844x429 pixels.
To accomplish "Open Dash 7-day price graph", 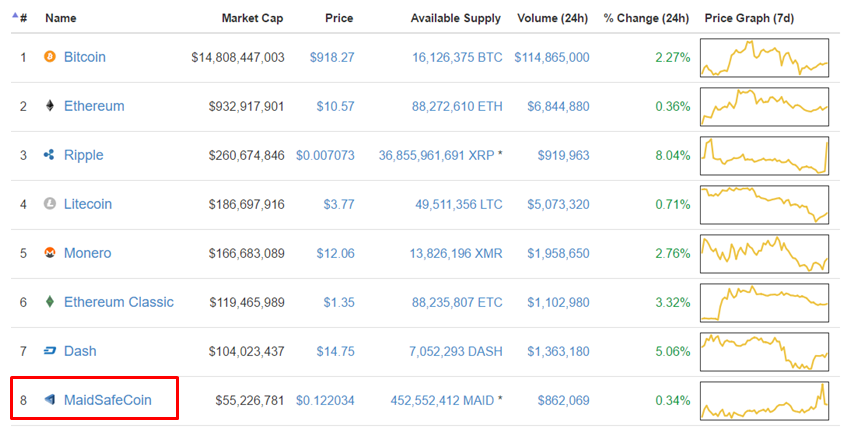I will pyautogui.click(x=764, y=351).
